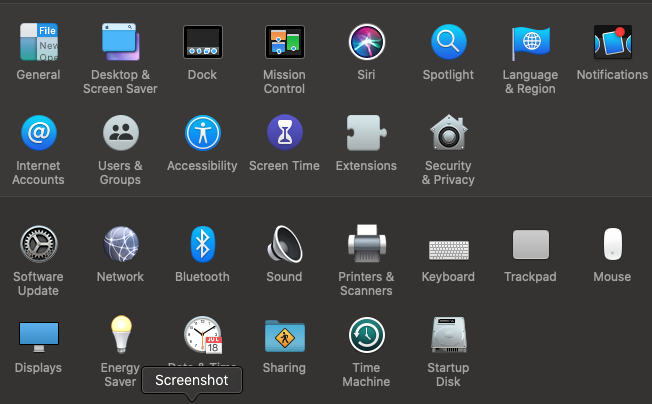This screenshot has height=404, width=652.
Task: Open the Sharing folder icon
Action: pos(285,336)
